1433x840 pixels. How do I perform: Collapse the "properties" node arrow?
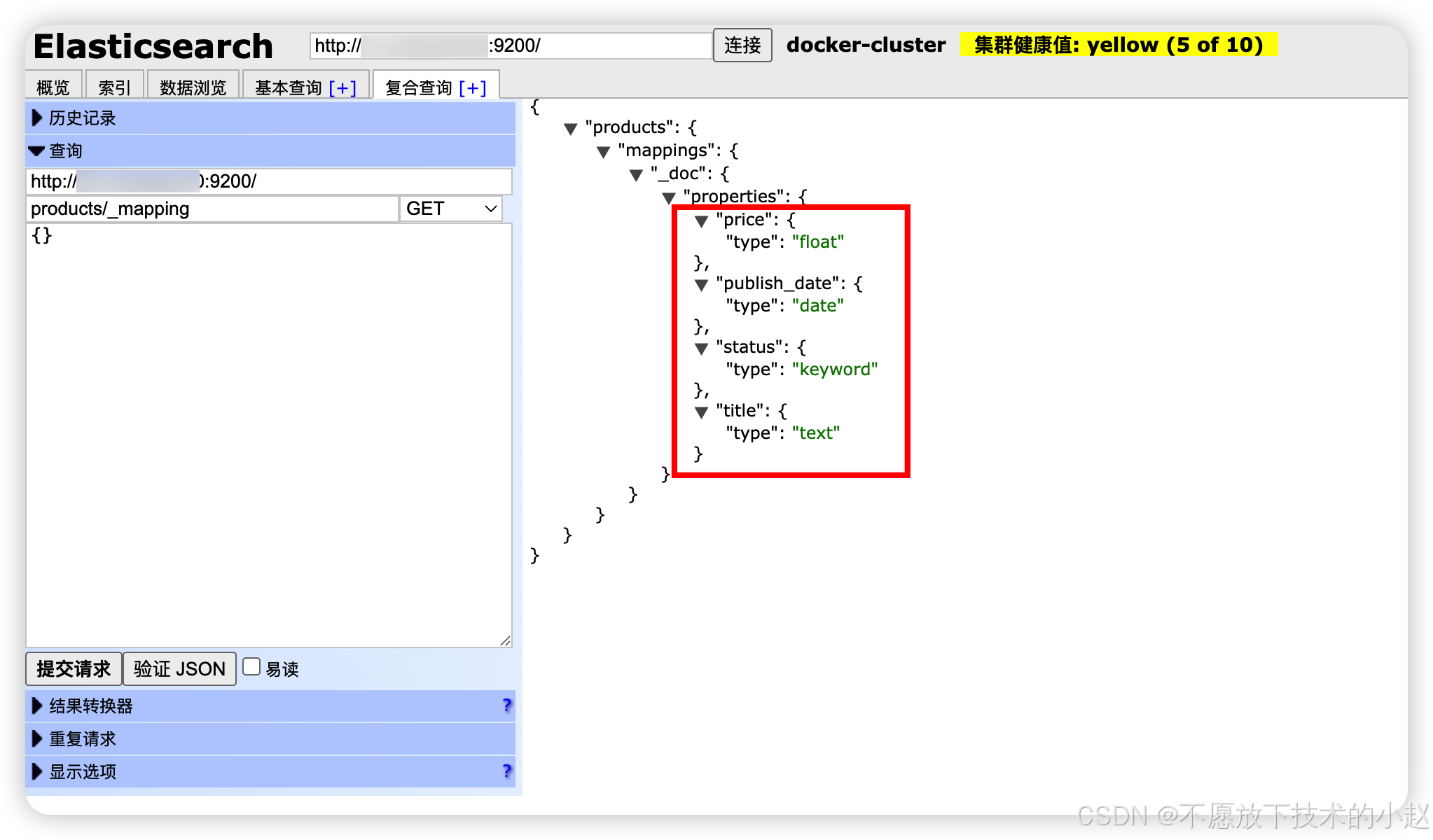point(669,198)
